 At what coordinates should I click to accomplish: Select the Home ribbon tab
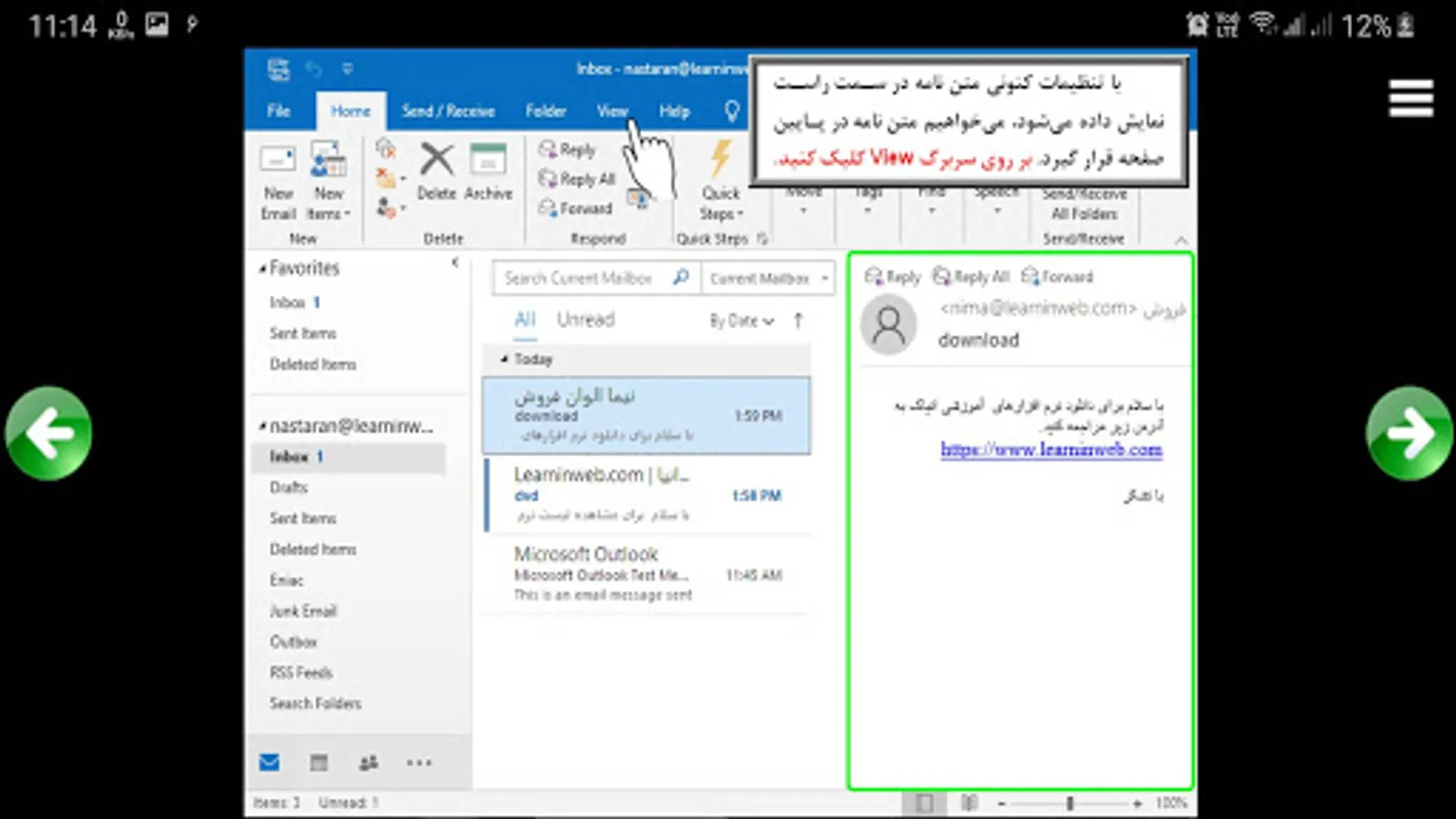tap(350, 111)
